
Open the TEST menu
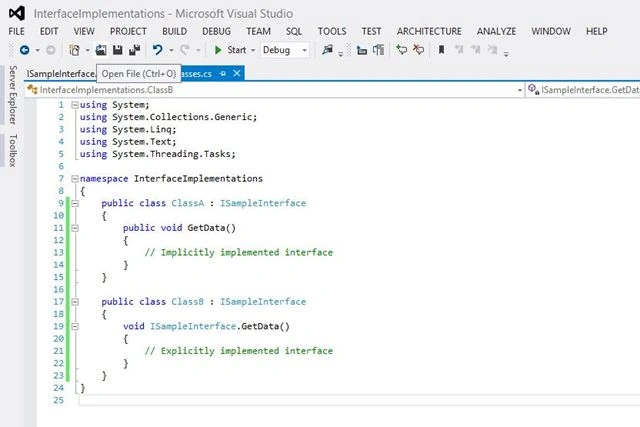coord(371,31)
